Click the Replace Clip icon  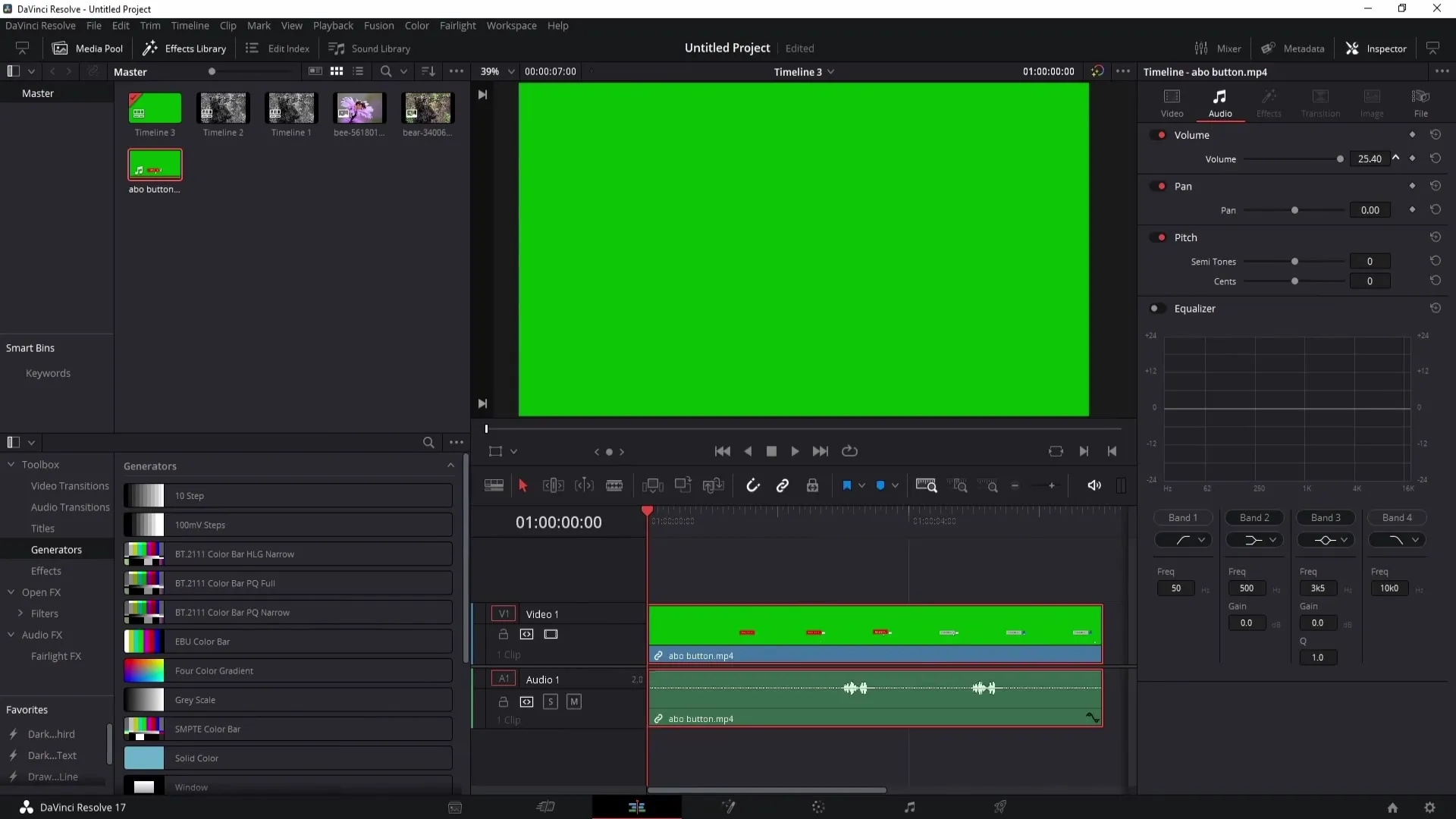click(x=714, y=486)
